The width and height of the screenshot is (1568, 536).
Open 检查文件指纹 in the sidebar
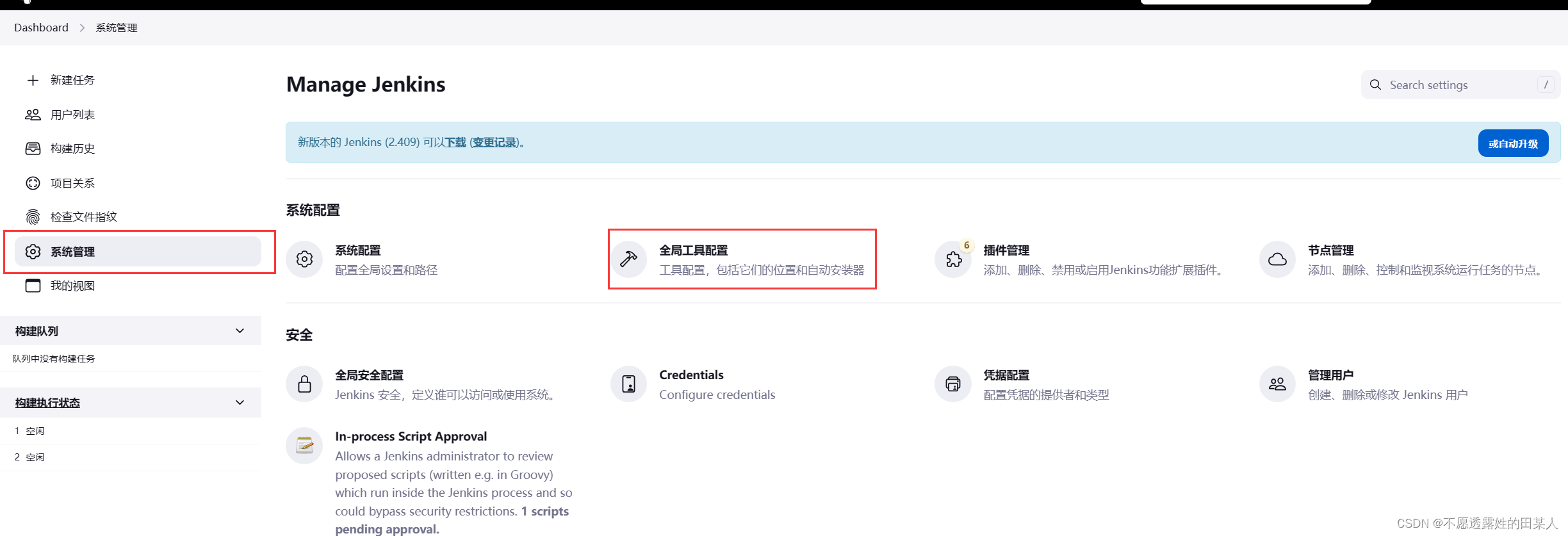tap(83, 217)
